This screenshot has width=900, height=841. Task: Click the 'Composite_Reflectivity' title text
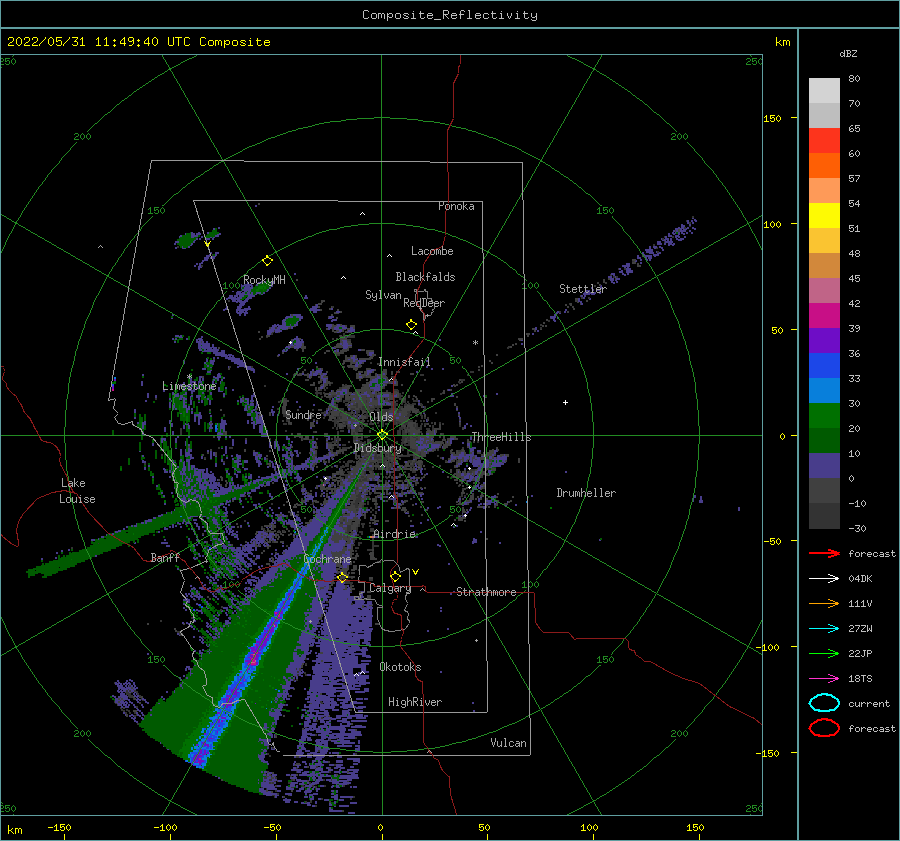pos(450,15)
